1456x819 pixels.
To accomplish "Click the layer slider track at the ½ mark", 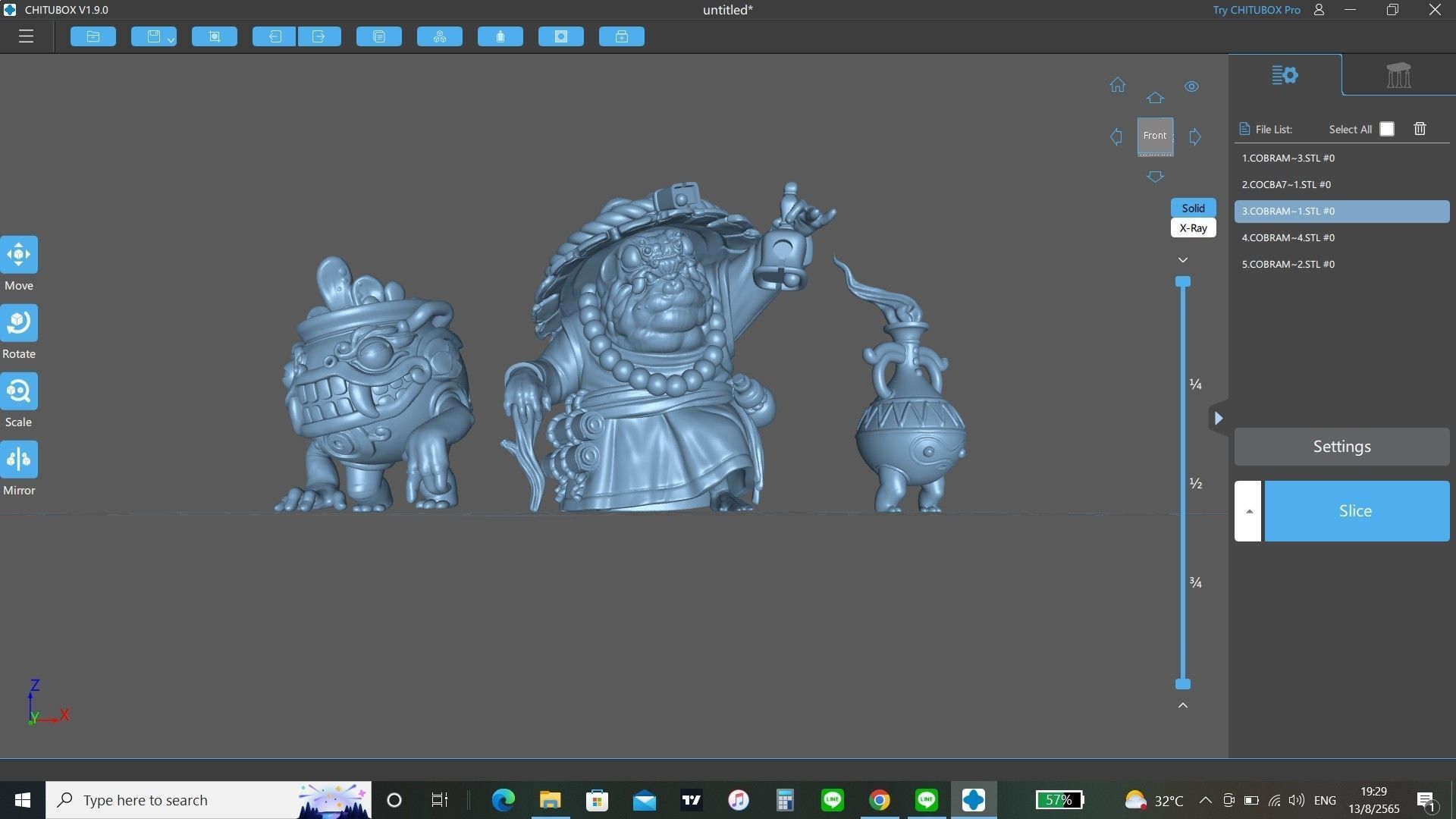I will [1183, 483].
